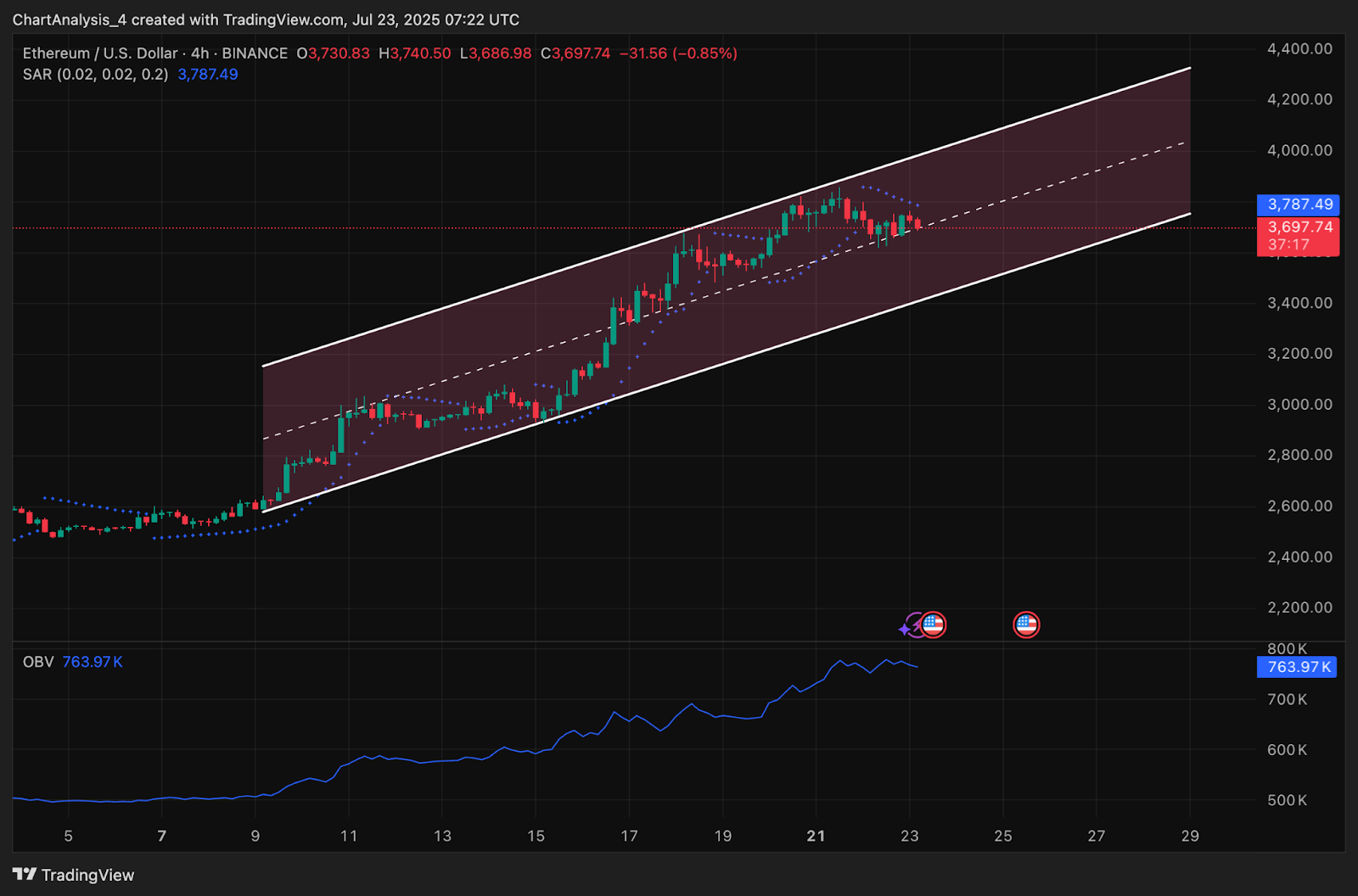
Task: Click the bold date label 7 on the time axis
Action: (x=162, y=837)
